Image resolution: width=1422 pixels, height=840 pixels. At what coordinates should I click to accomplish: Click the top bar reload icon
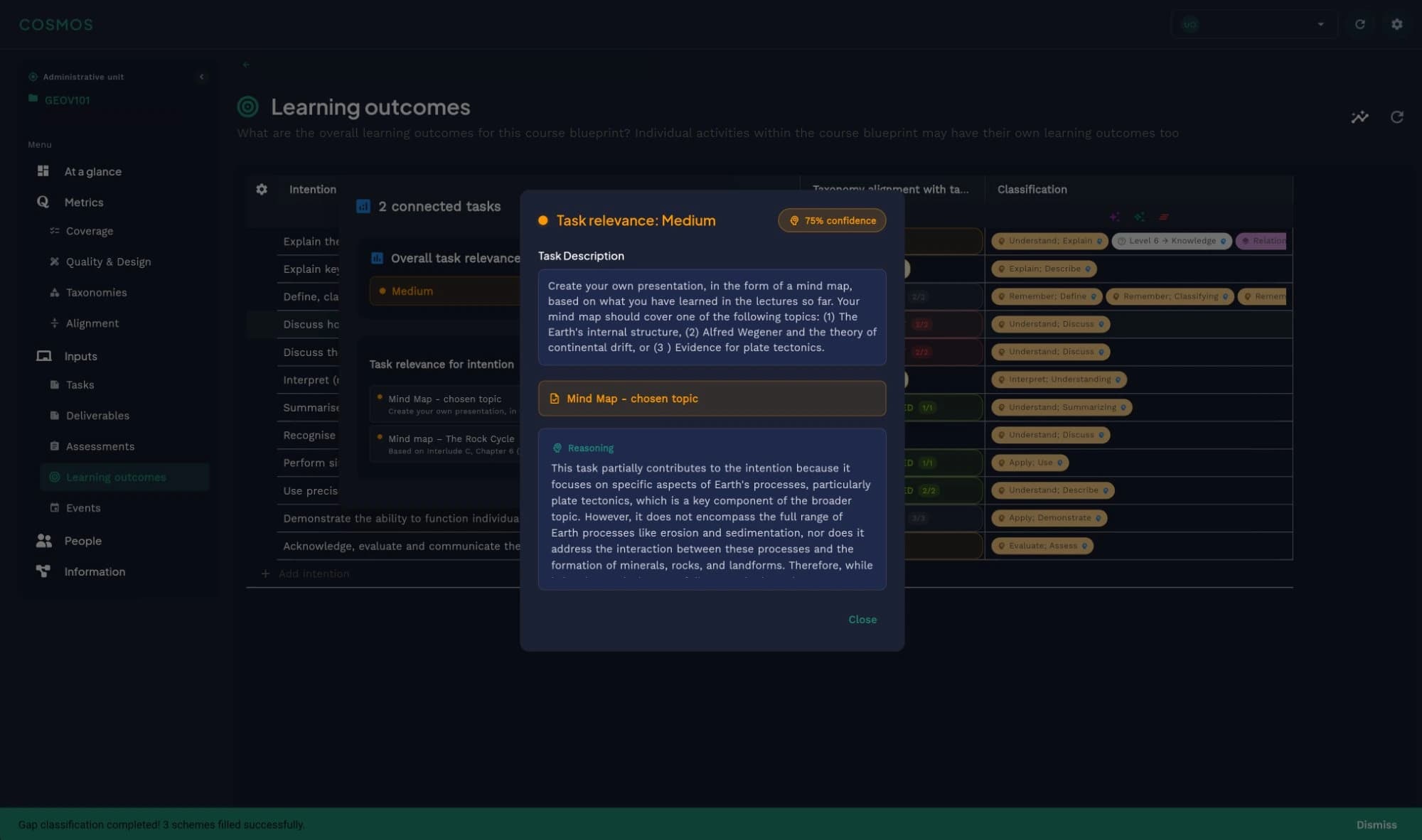(1359, 24)
